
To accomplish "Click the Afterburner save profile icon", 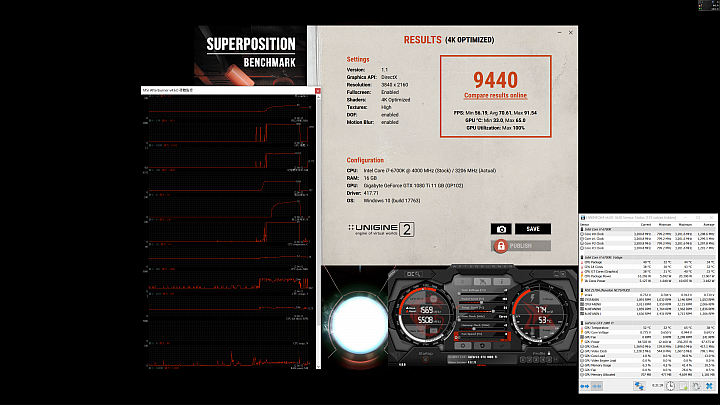I will click(556, 360).
